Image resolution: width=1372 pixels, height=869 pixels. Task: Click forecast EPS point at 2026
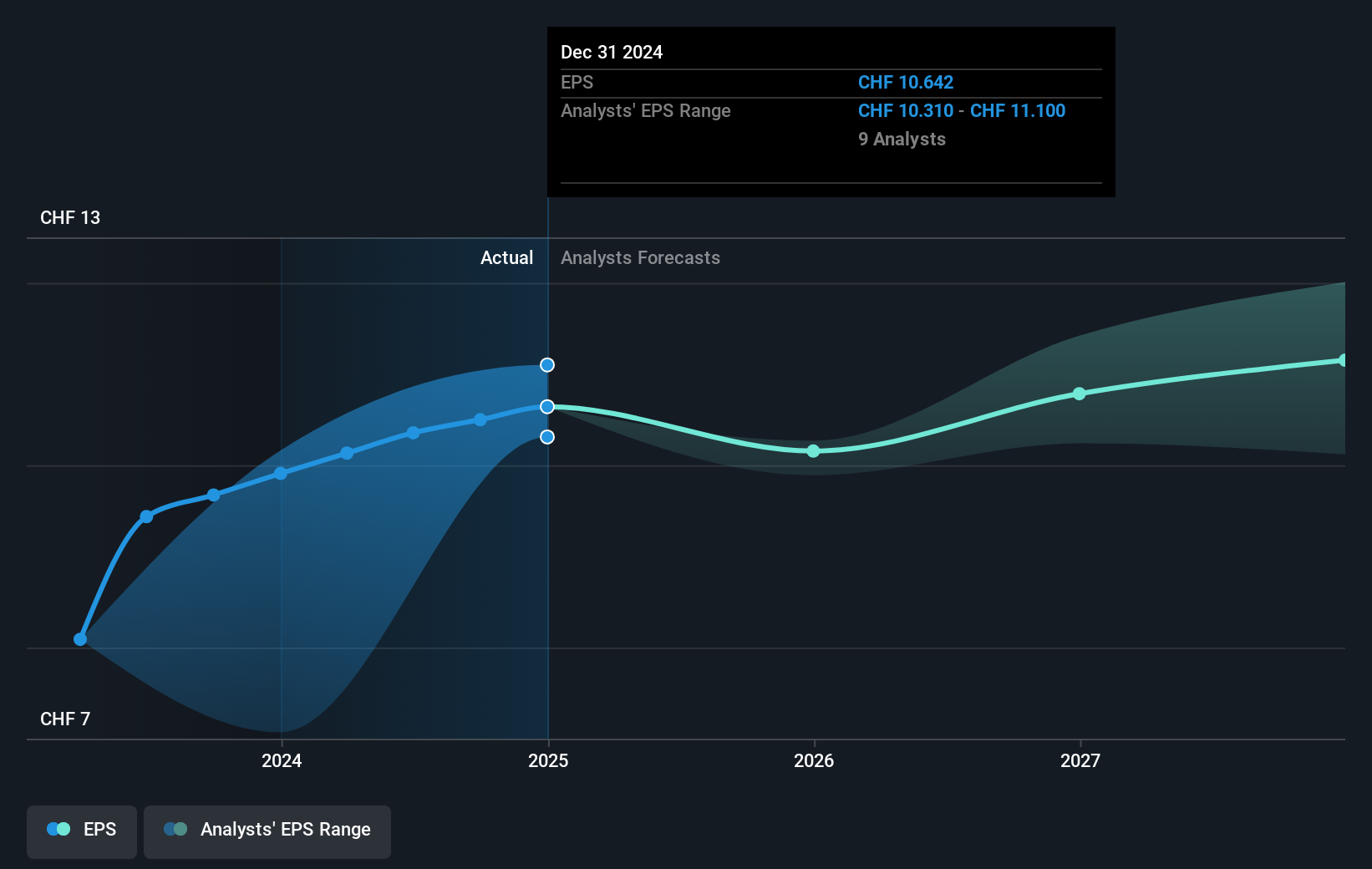click(x=814, y=451)
